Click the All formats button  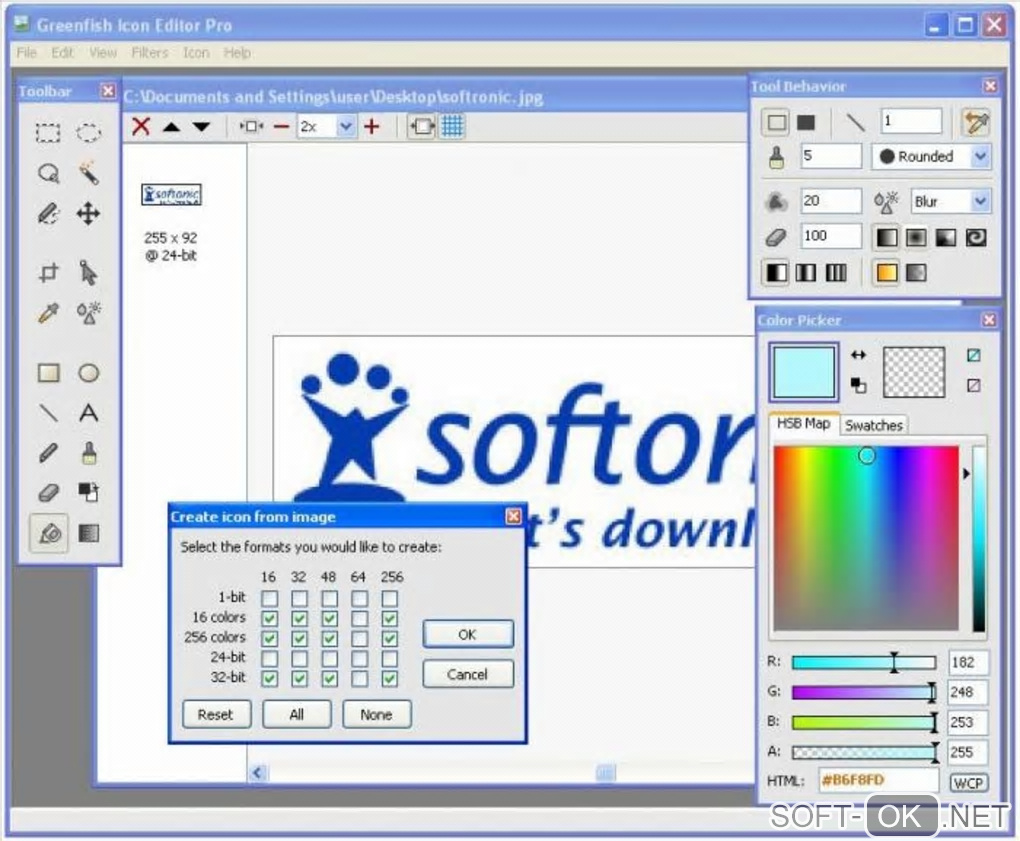click(x=297, y=714)
